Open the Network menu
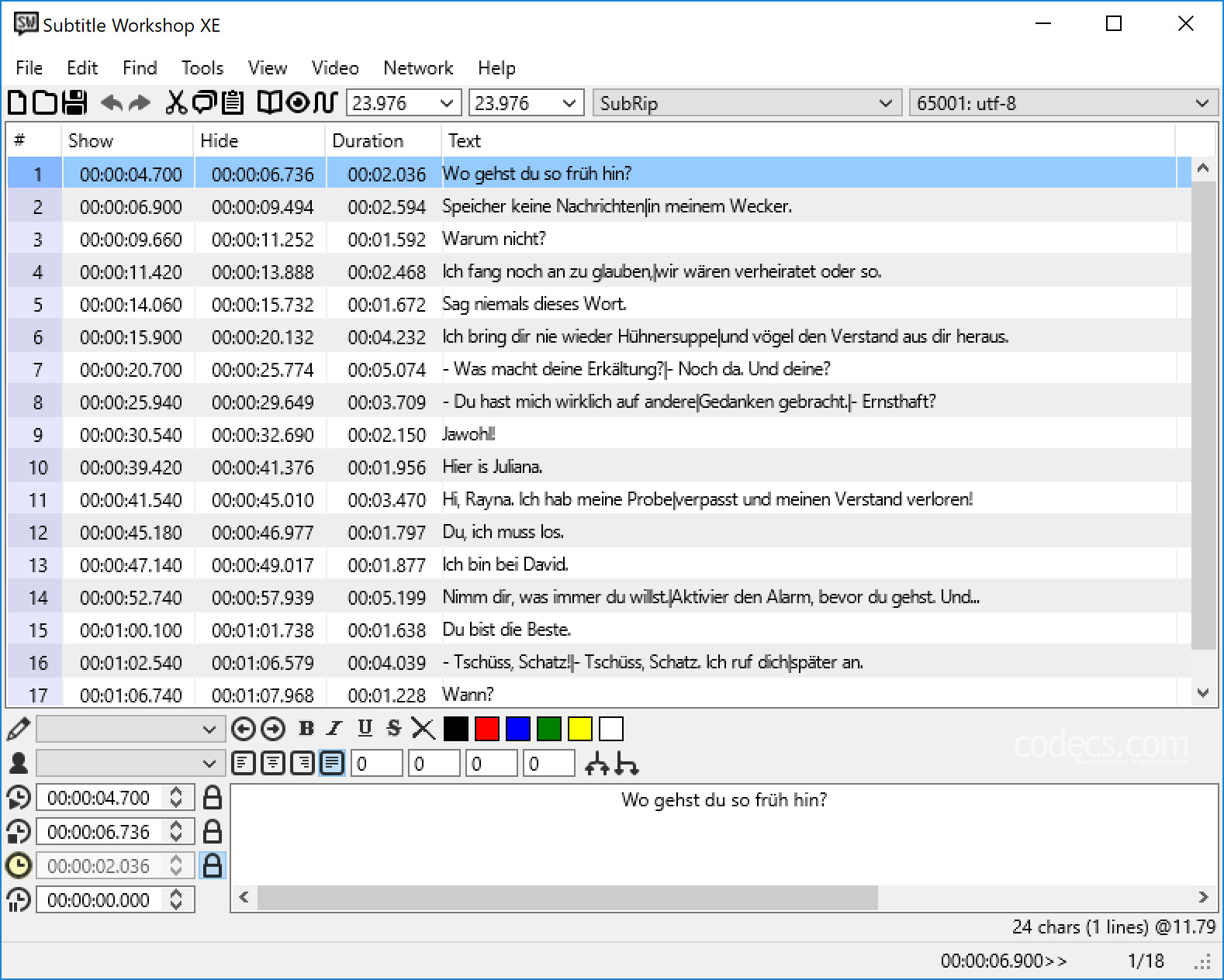Viewport: 1224px width, 980px height. point(418,68)
